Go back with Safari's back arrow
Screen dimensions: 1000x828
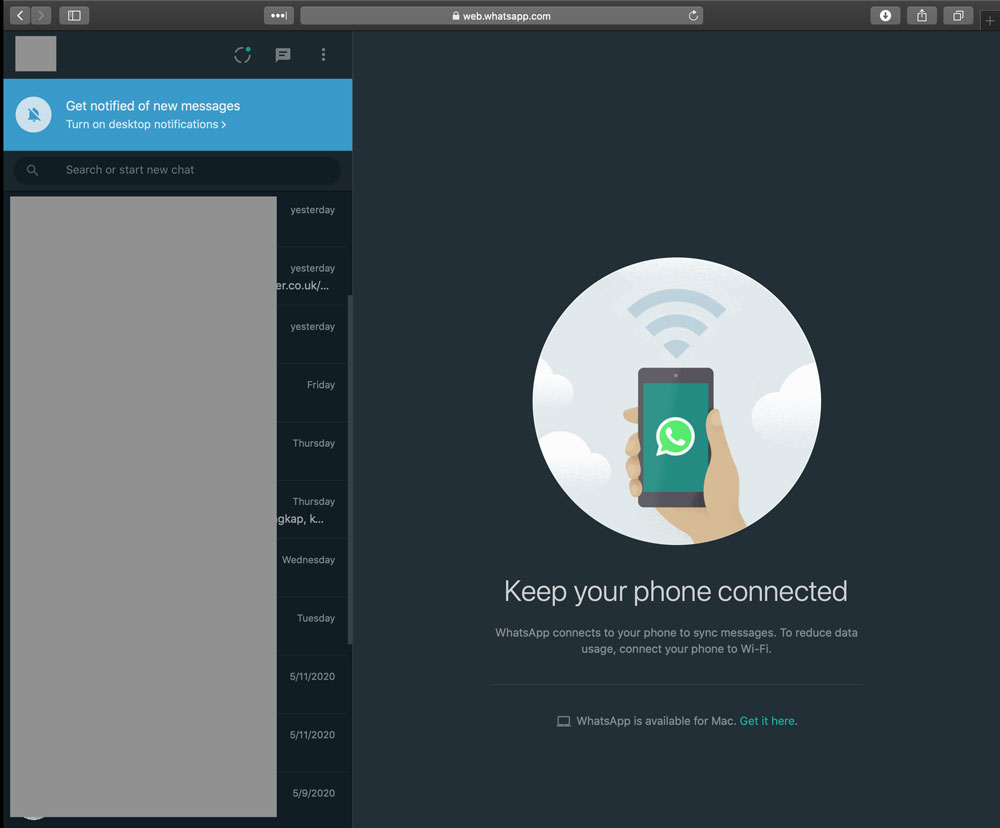tap(20, 15)
